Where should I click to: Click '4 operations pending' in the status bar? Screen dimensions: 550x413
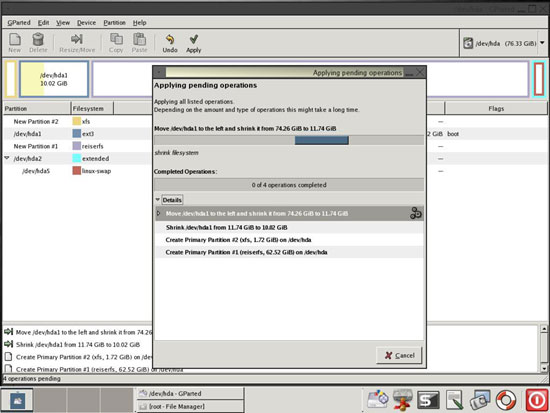[32, 379]
